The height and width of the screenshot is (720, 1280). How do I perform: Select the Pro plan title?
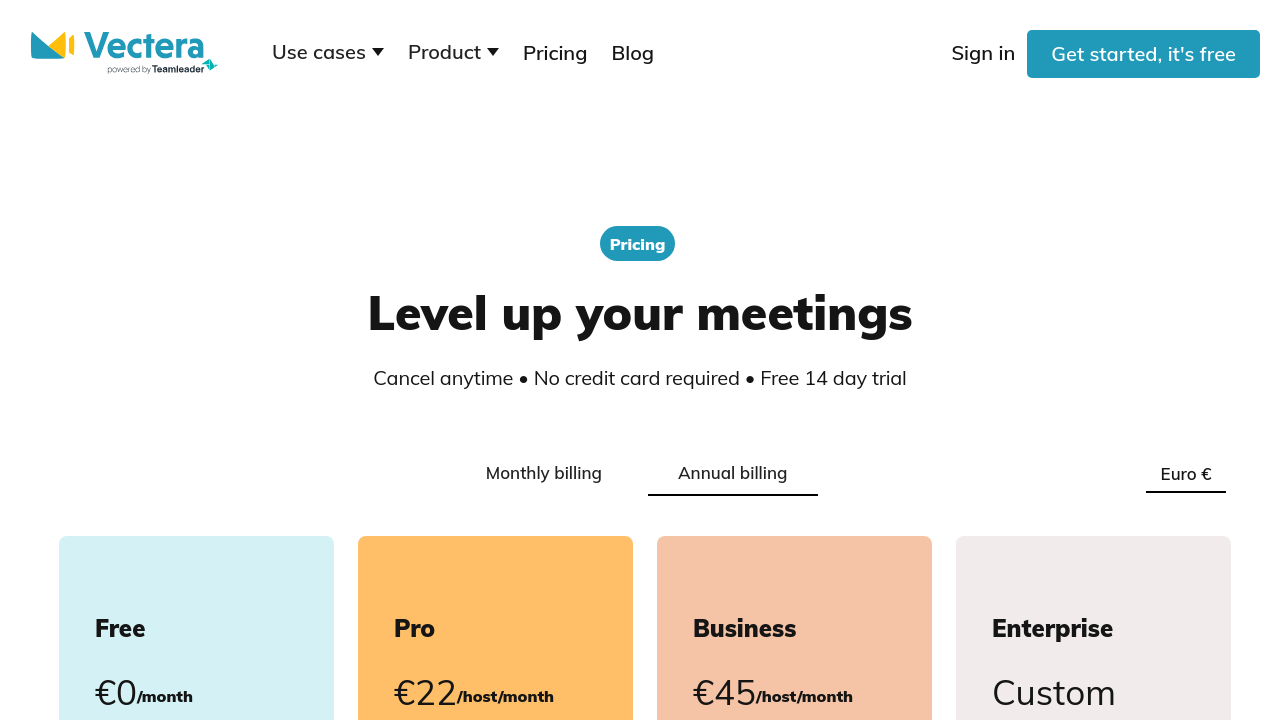click(414, 629)
